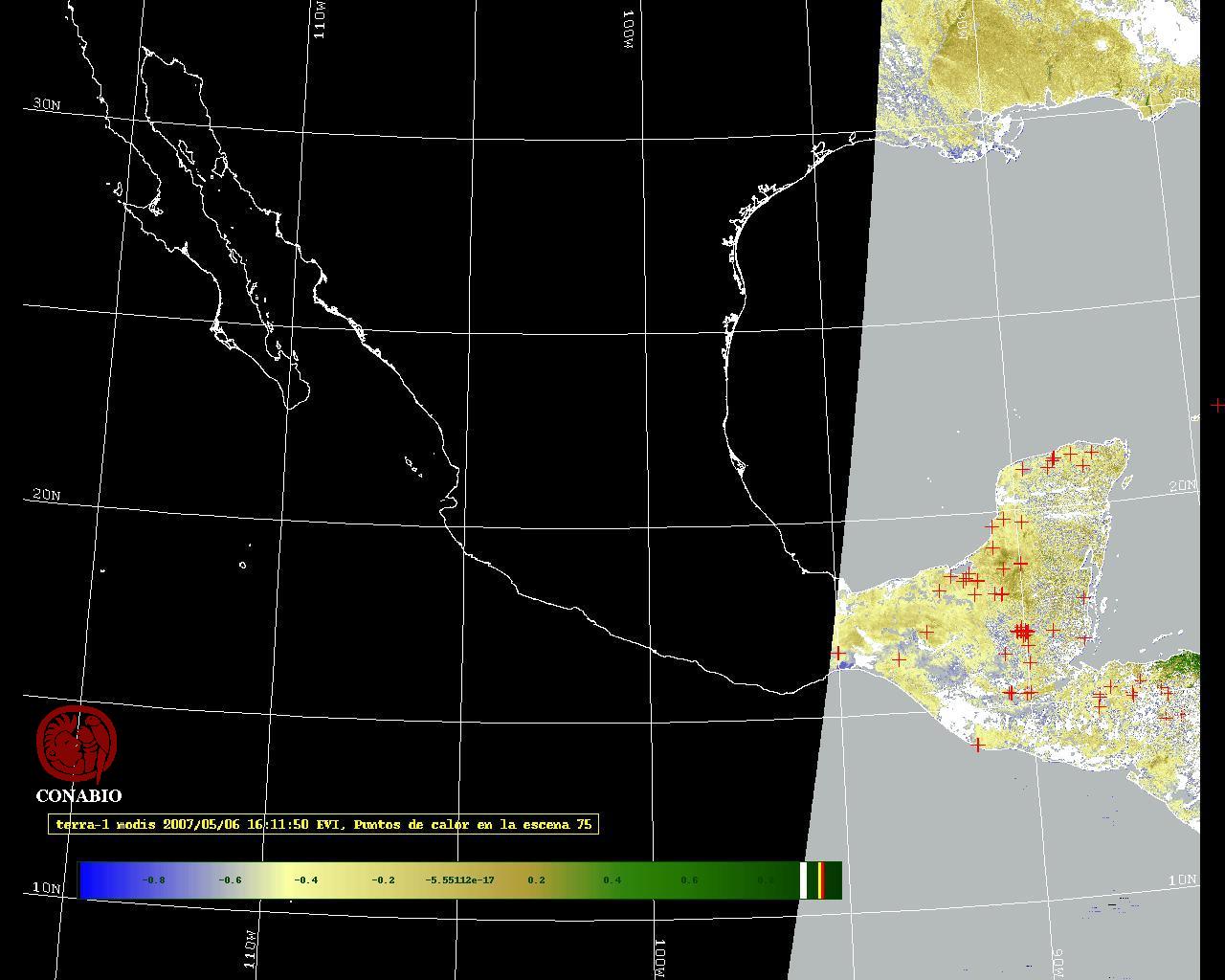Select the yellow terra-1 modis caption box
This screenshot has height=980, width=1225.
[323, 824]
